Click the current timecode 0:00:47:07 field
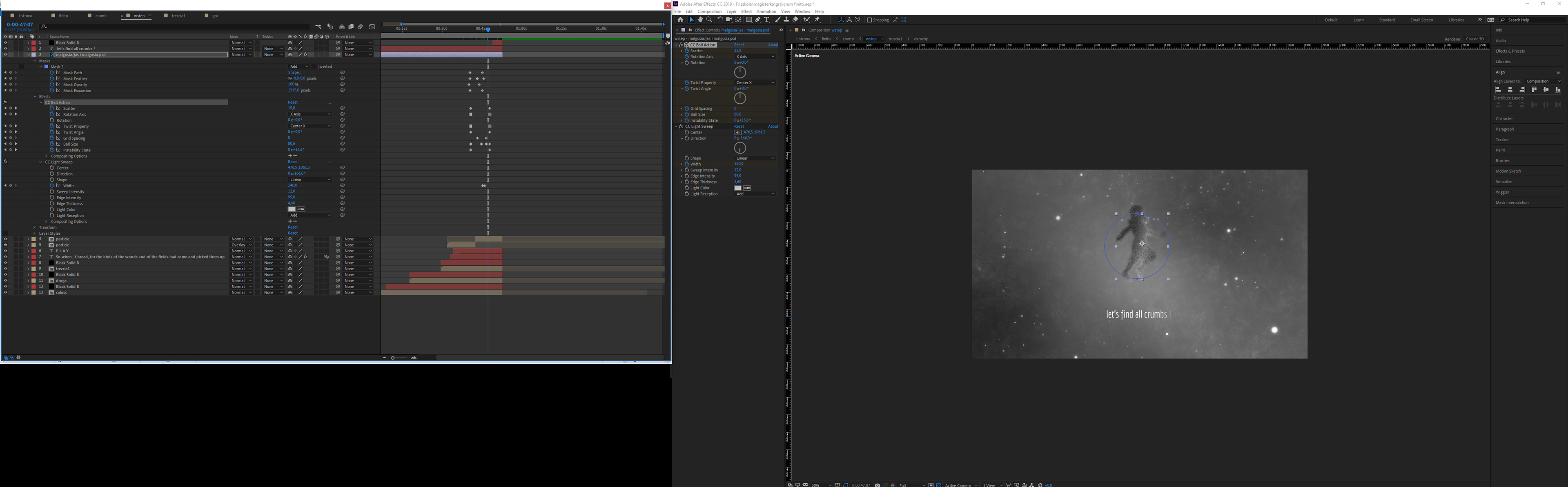 point(20,25)
